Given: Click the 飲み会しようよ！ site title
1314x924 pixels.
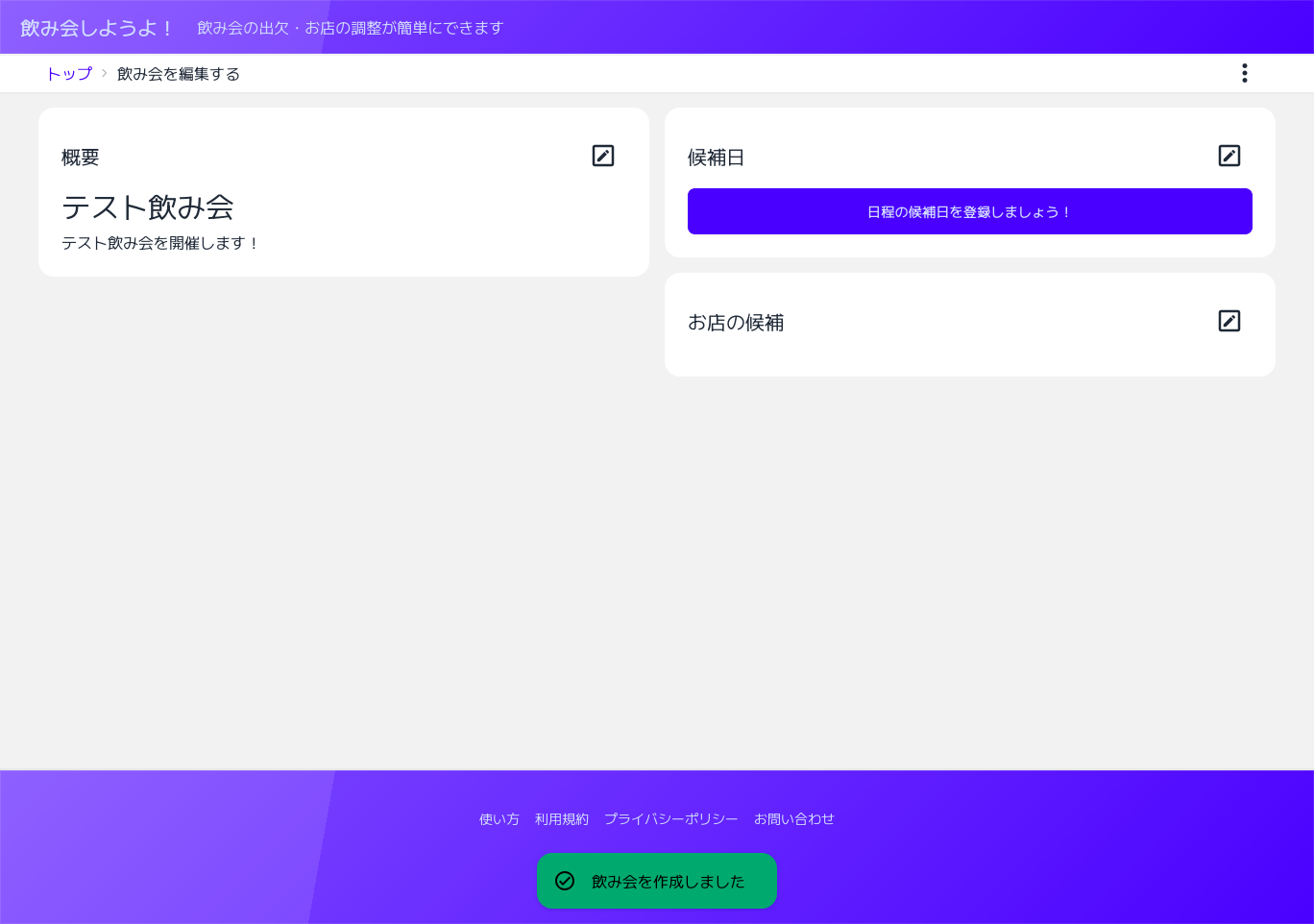Looking at the screenshot, I should coord(96,28).
